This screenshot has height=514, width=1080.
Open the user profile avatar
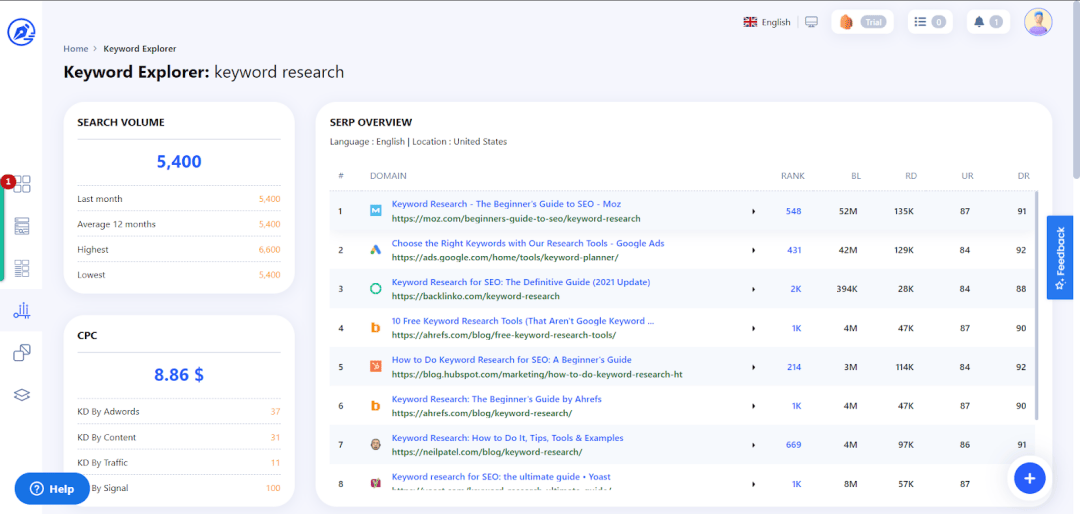point(1038,22)
